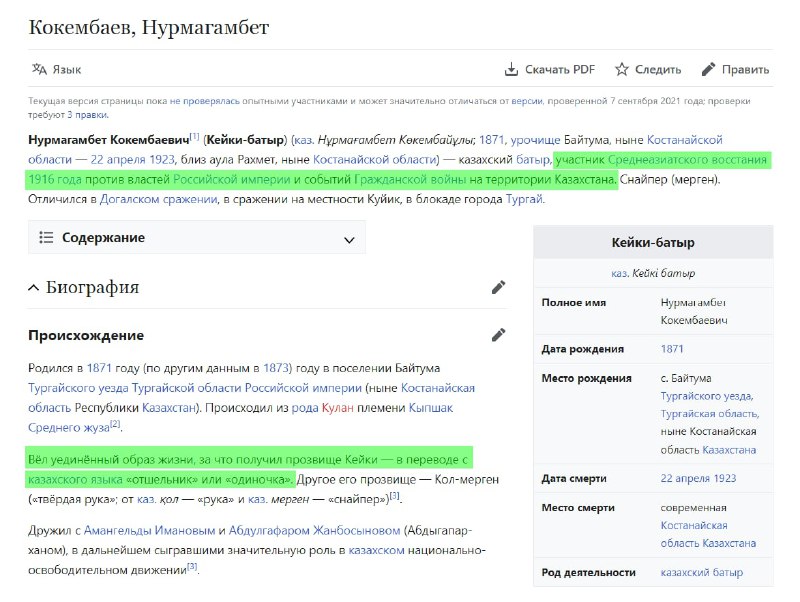
Task: Expand the Содержание contents dropdown
Action: 197,238
